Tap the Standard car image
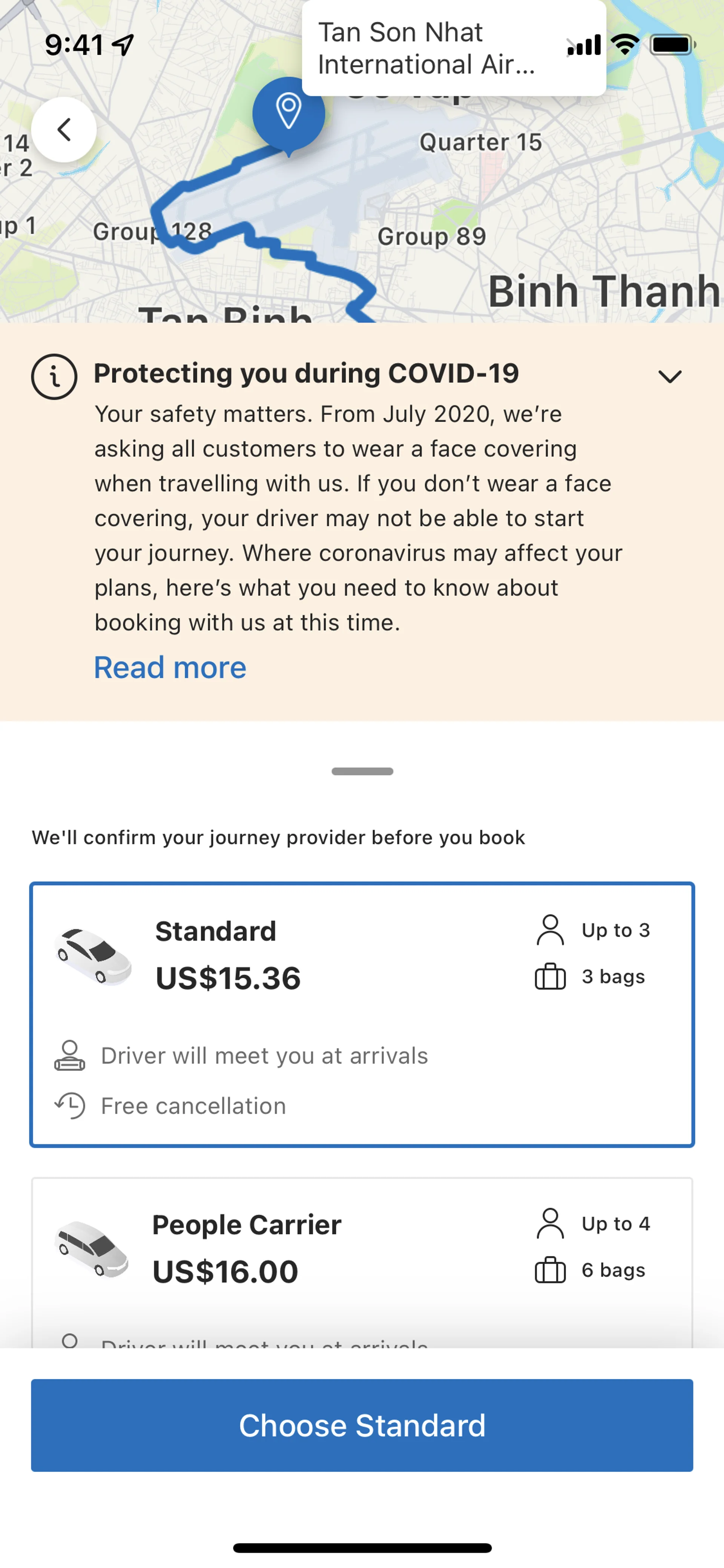724x1568 pixels. point(93,956)
